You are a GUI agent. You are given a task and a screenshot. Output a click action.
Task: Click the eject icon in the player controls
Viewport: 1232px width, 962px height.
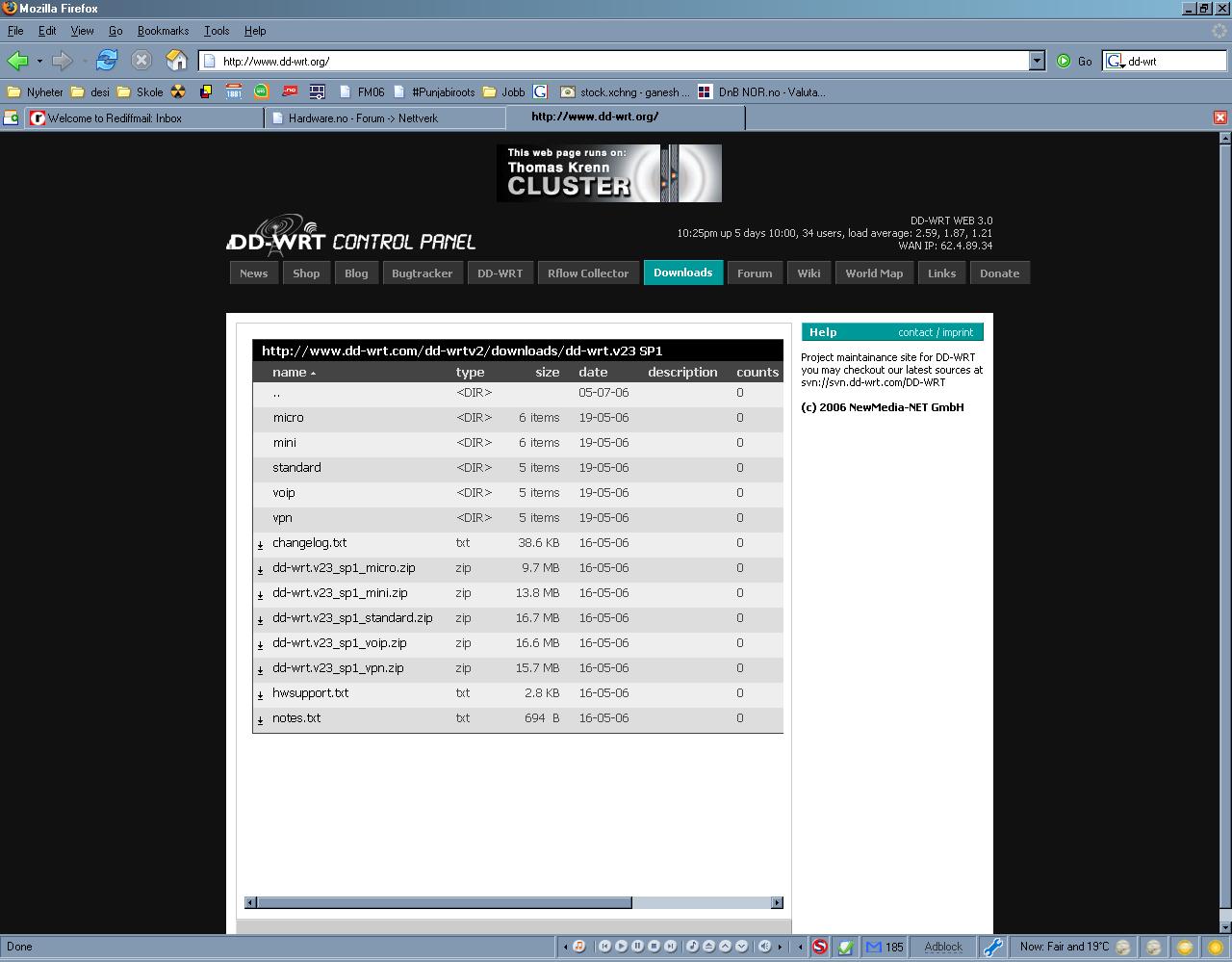pos(708,947)
